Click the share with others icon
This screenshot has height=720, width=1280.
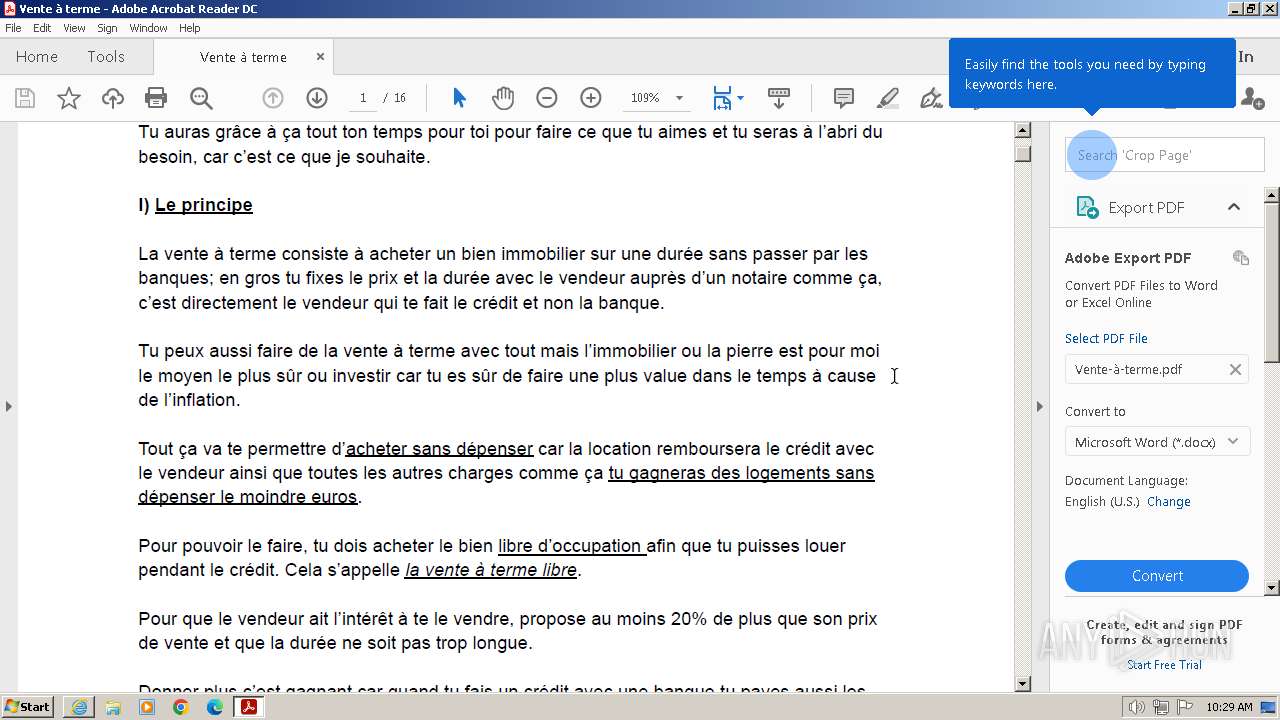click(x=1252, y=98)
